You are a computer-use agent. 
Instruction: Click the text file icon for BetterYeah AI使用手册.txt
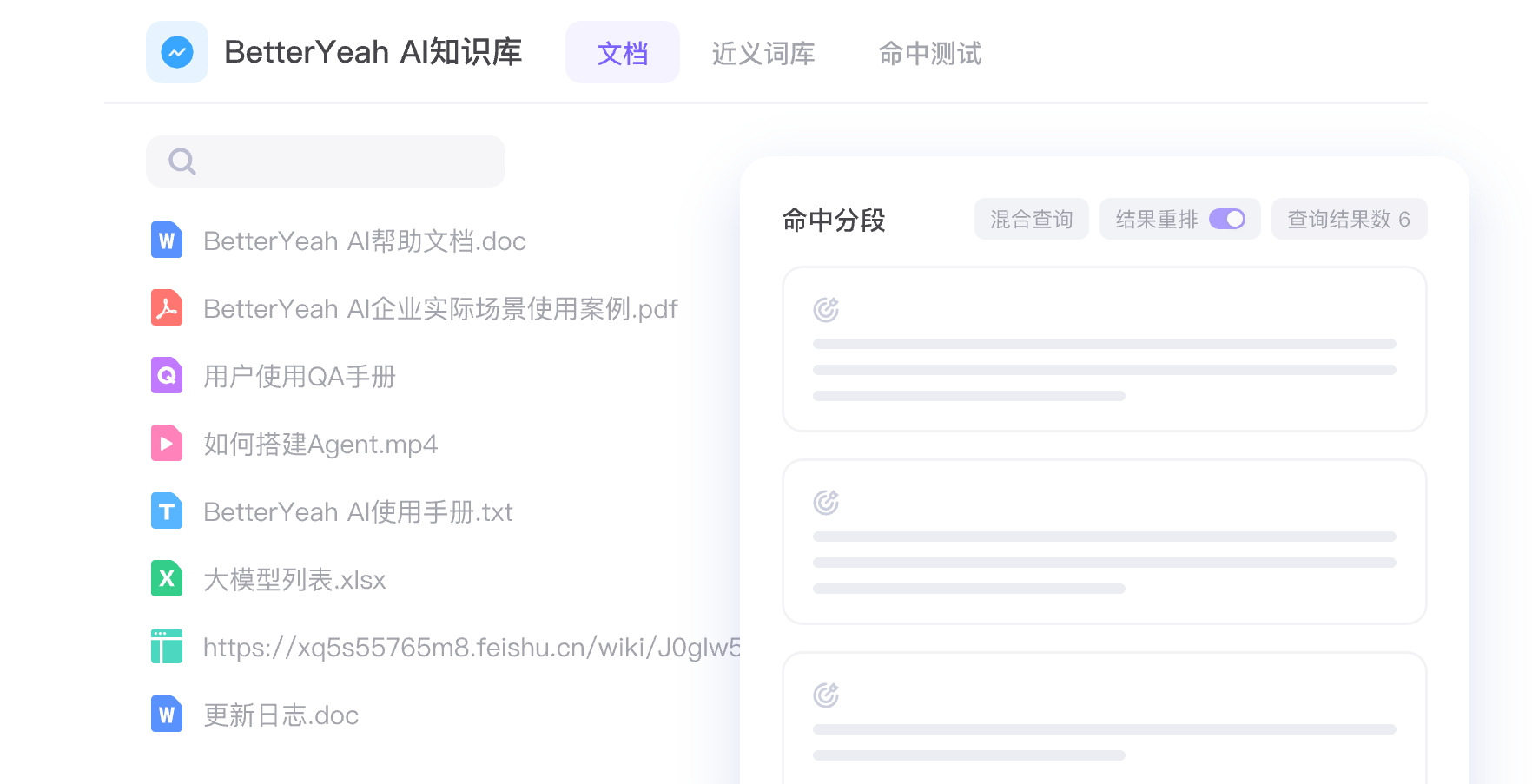[x=167, y=511]
